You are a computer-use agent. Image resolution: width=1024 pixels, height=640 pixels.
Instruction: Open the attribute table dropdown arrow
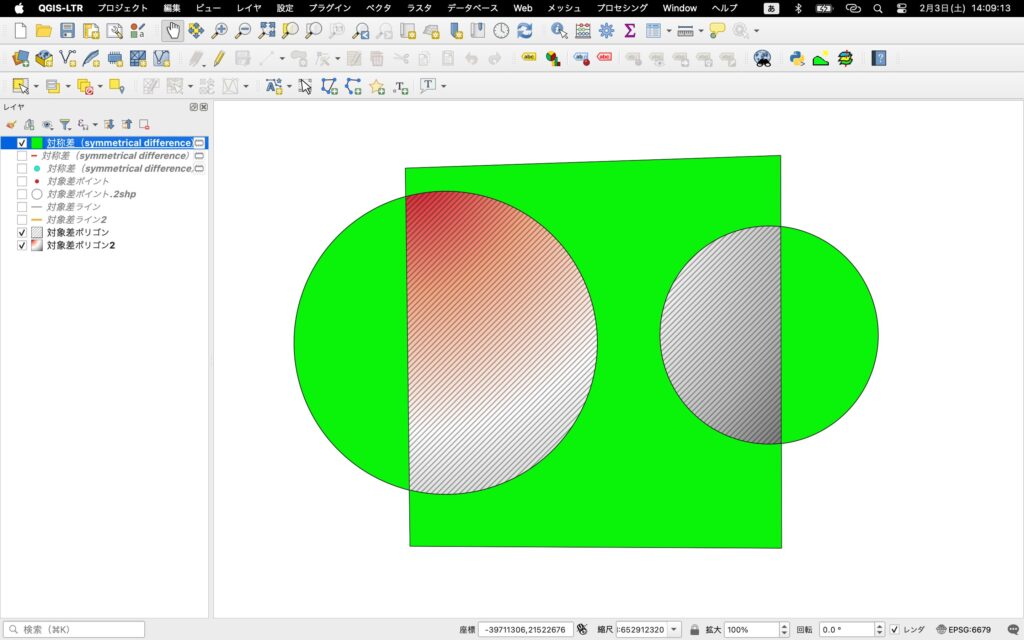669,31
